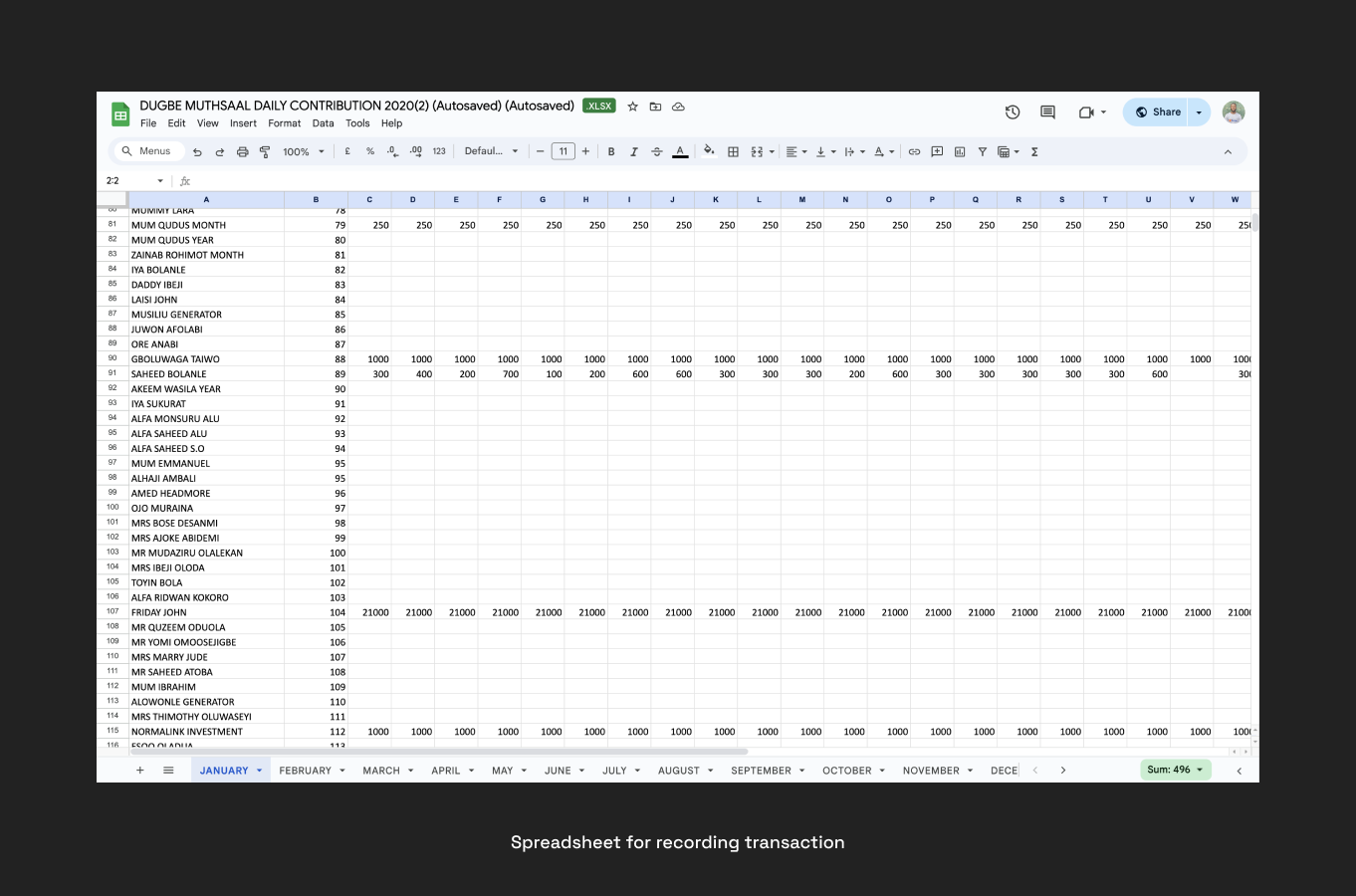The height and width of the screenshot is (896, 1356).
Task: Format as currency with pound icon
Action: tap(347, 151)
